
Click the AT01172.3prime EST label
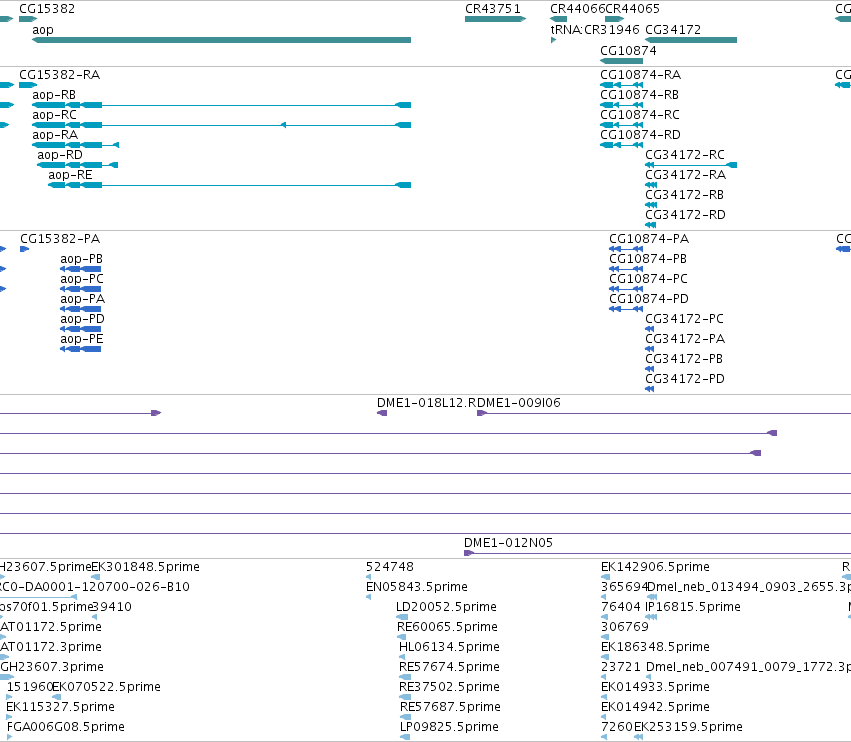(x=51, y=648)
